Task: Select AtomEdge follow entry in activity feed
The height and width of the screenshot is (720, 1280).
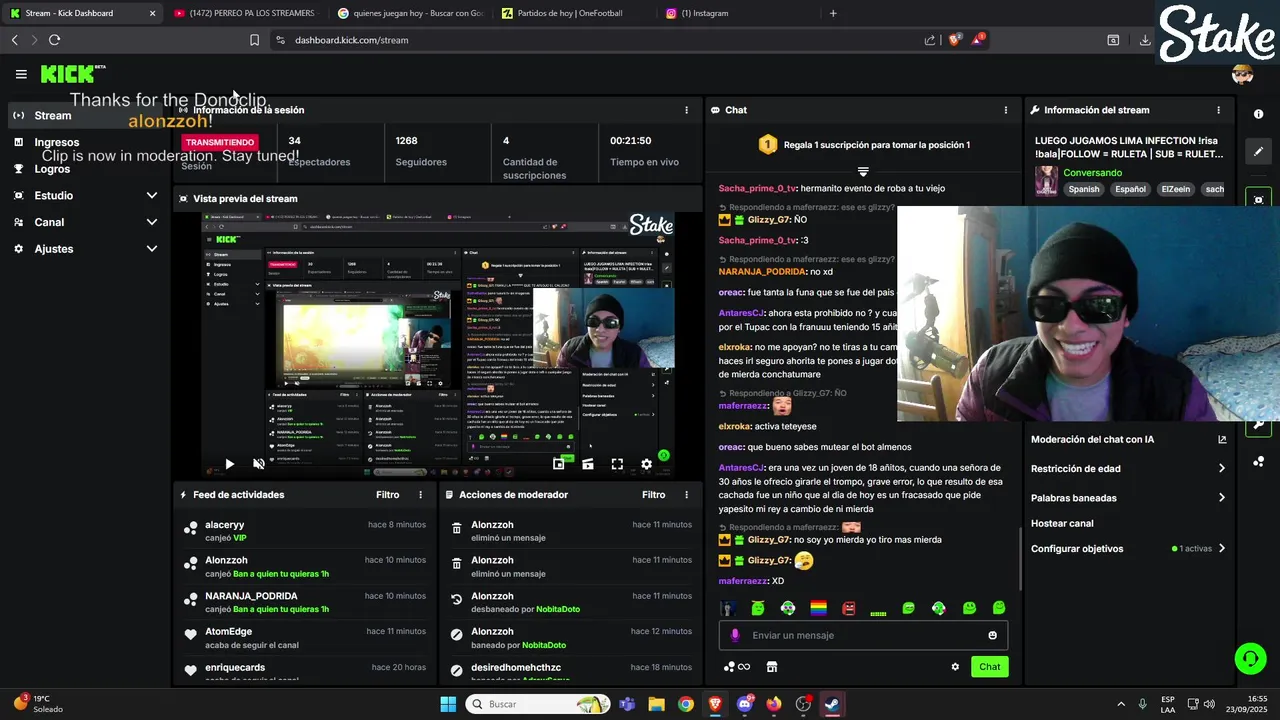Action: click(305, 638)
